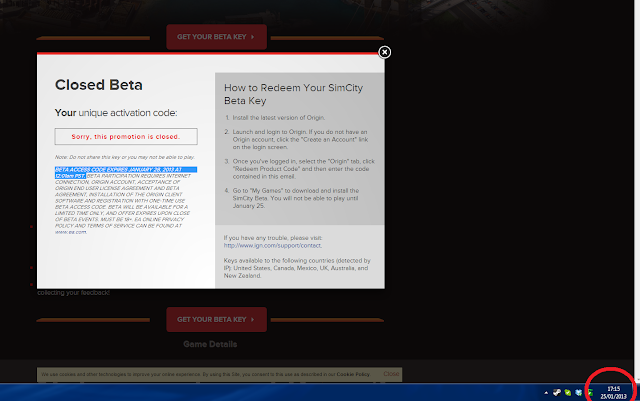Open the www.ea.com link in the fine print
The height and width of the screenshot is (401, 640).
pos(71,232)
